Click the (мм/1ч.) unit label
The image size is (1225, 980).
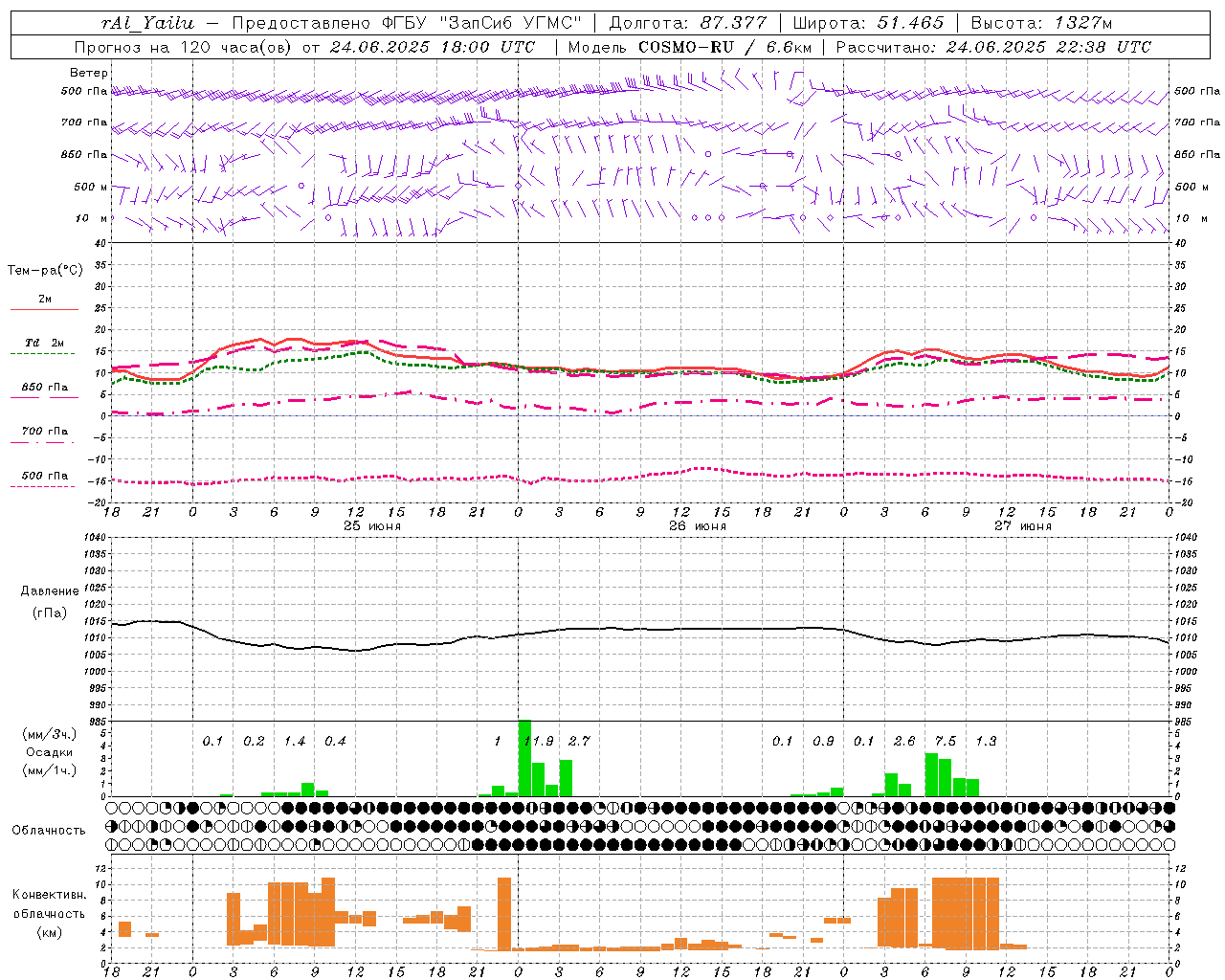50,770
